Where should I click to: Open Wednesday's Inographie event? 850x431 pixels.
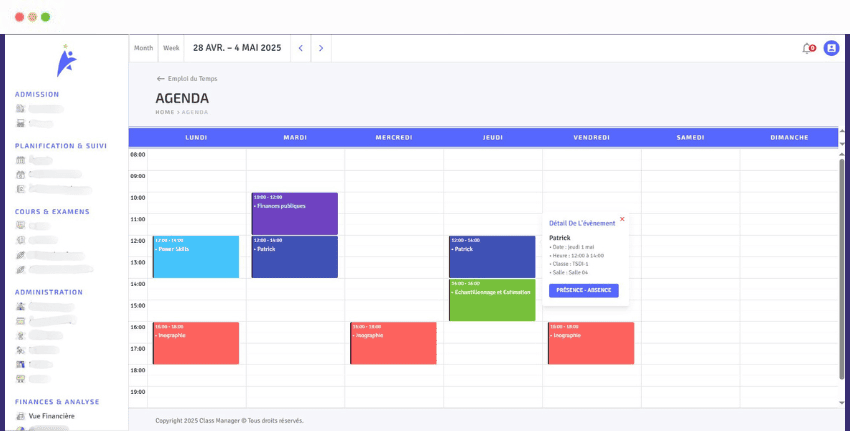393,343
